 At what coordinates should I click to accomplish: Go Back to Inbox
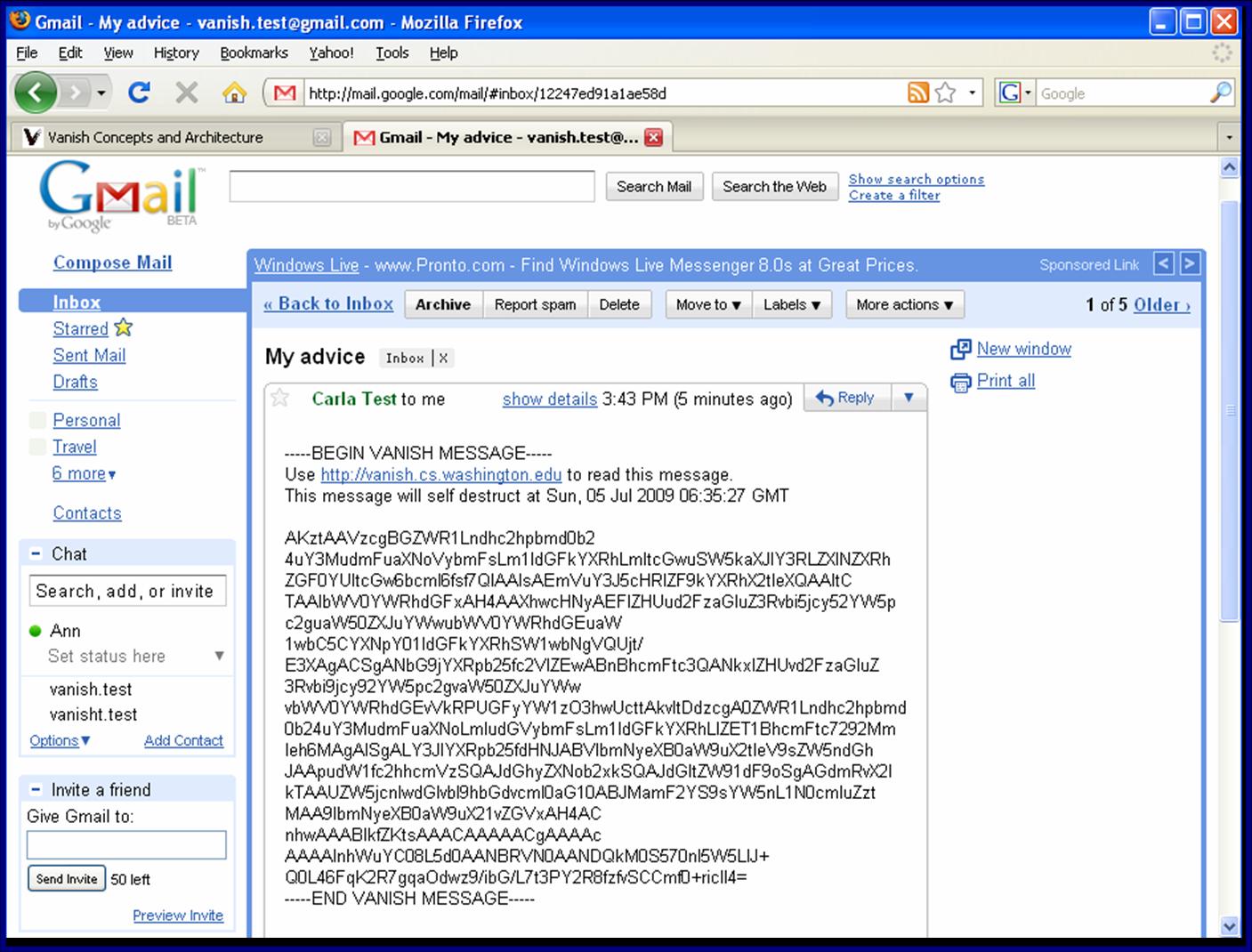[x=328, y=303]
